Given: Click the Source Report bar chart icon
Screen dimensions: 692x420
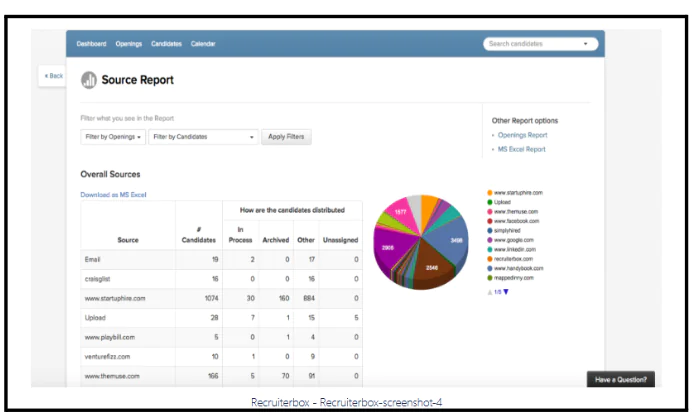Looking at the screenshot, I should tap(89, 80).
